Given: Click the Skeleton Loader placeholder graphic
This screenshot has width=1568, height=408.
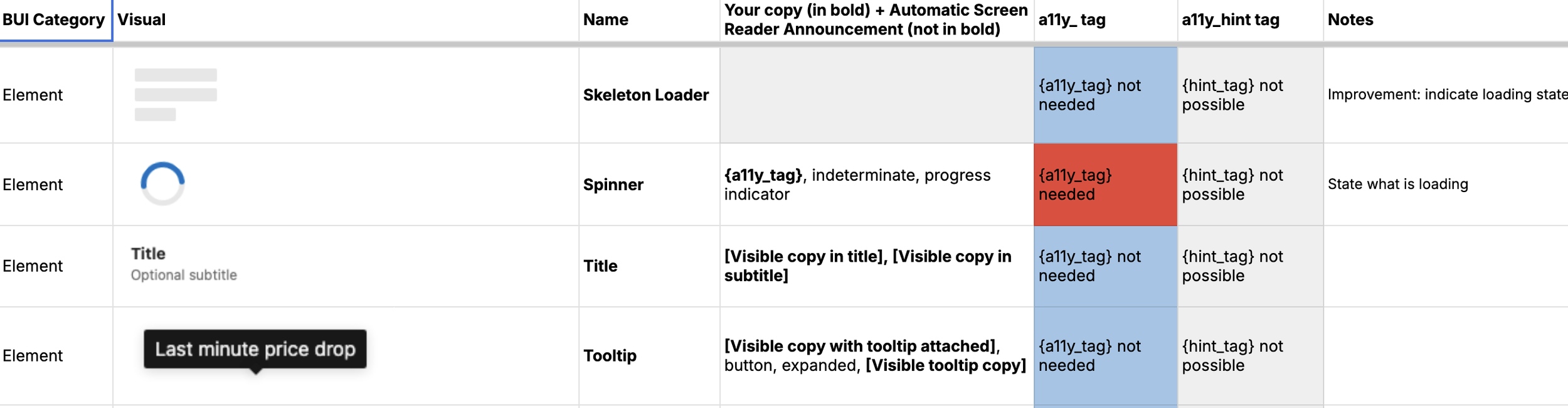Looking at the screenshot, I should pos(176,95).
